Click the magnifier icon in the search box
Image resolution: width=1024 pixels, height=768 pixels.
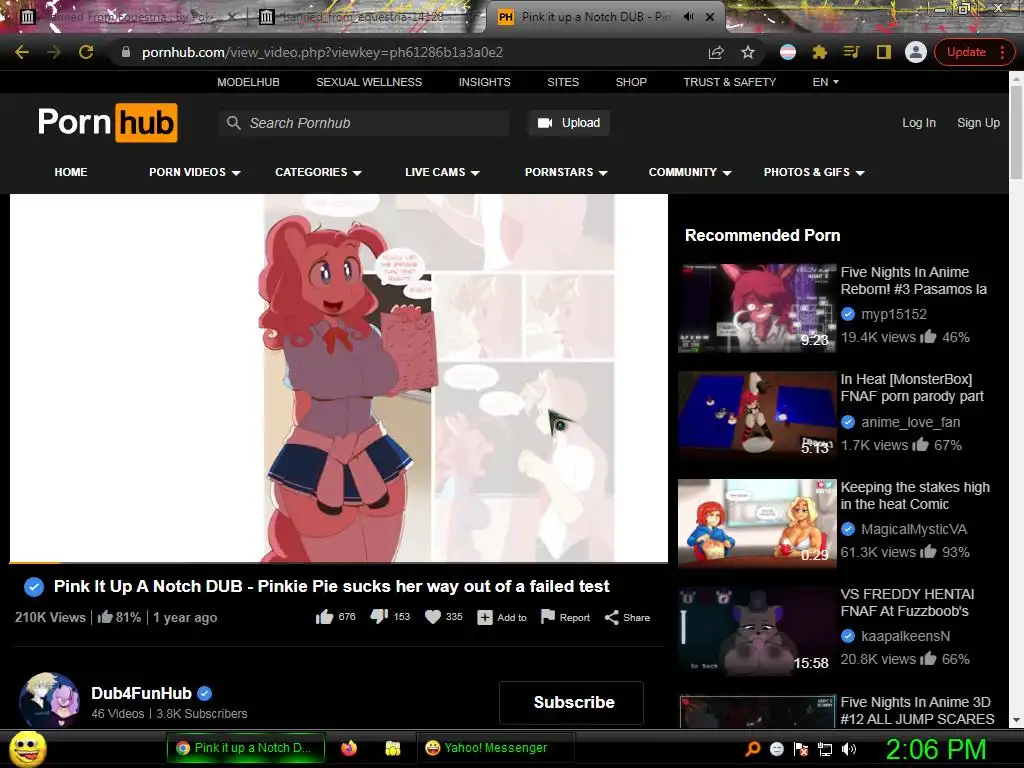pos(233,123)
